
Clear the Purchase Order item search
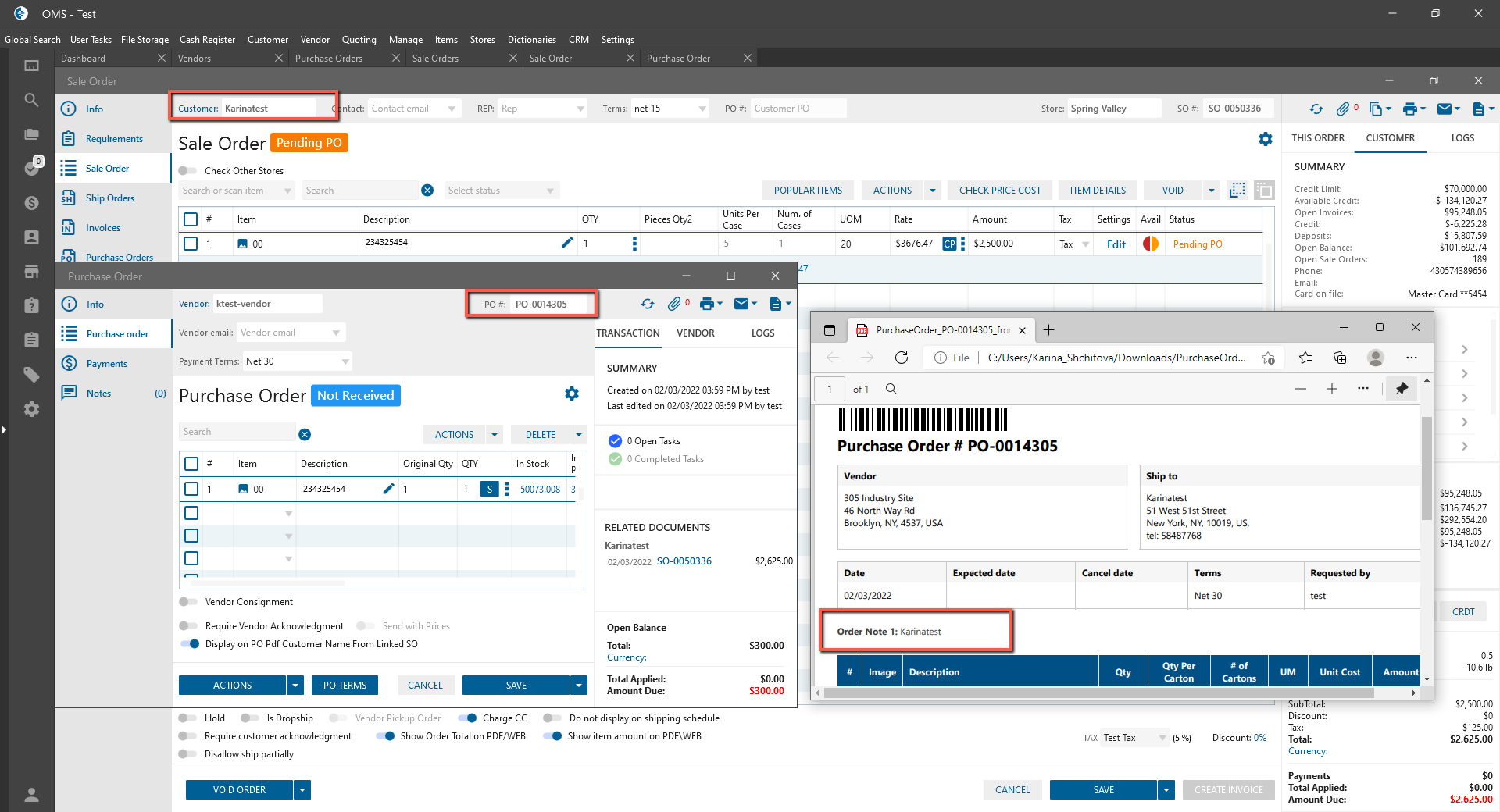coord(305,435)
